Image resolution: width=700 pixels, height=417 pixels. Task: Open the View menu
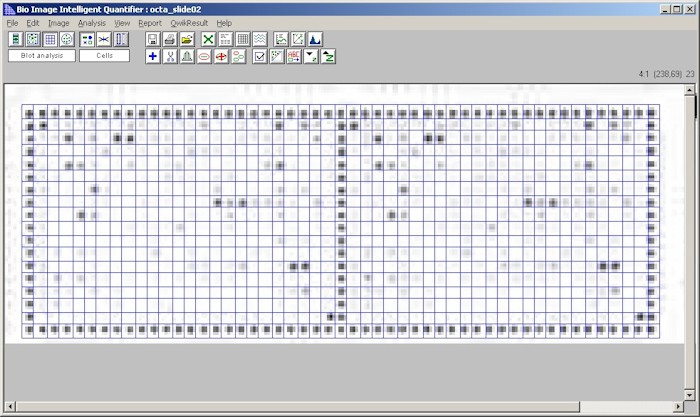click(122, 23)
